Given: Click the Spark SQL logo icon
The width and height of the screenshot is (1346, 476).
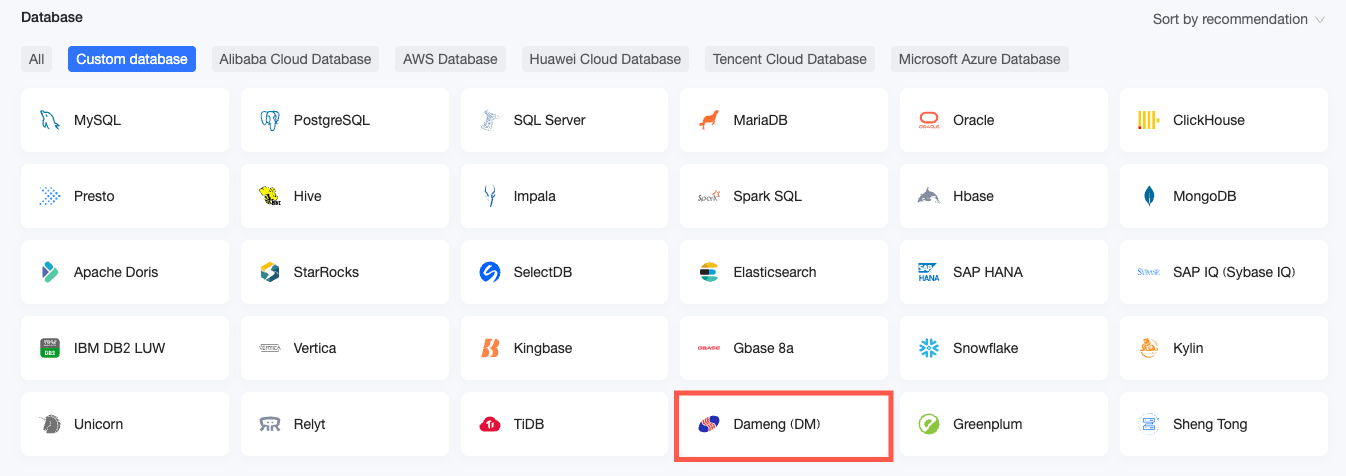Looking at the screenshot, I should tap(709, 196).
